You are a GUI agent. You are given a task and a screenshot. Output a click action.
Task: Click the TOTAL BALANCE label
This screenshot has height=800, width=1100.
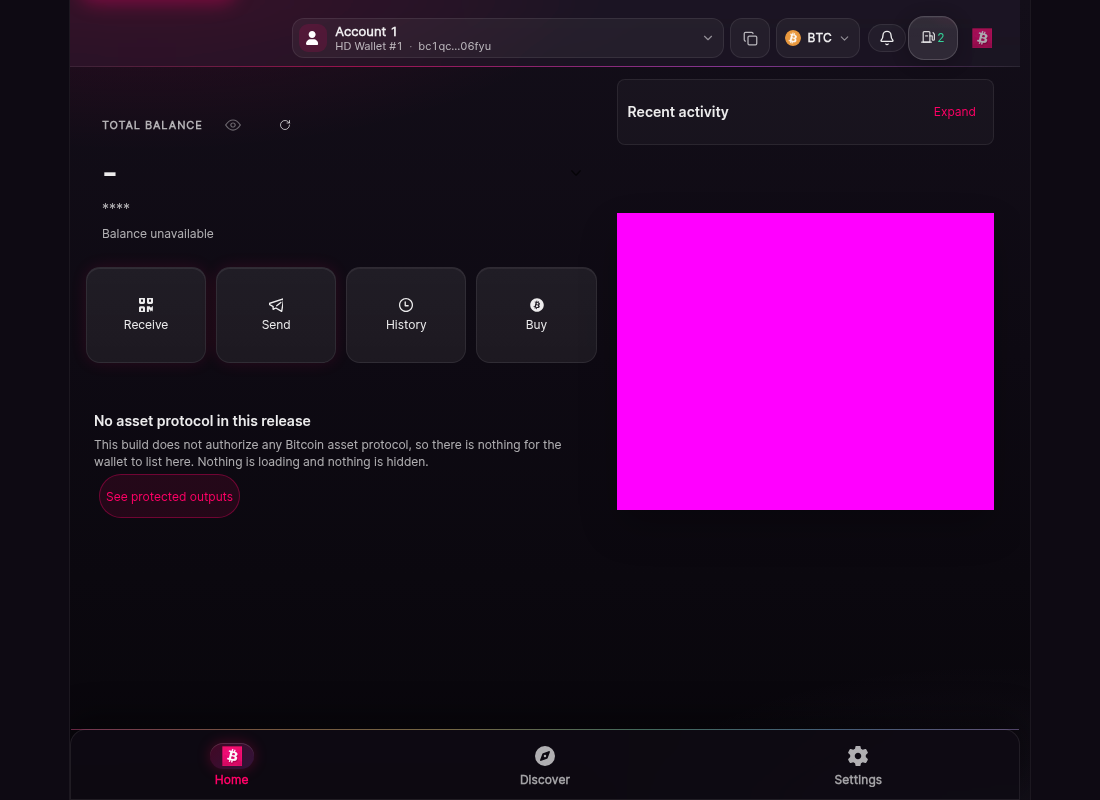(152, 125)
